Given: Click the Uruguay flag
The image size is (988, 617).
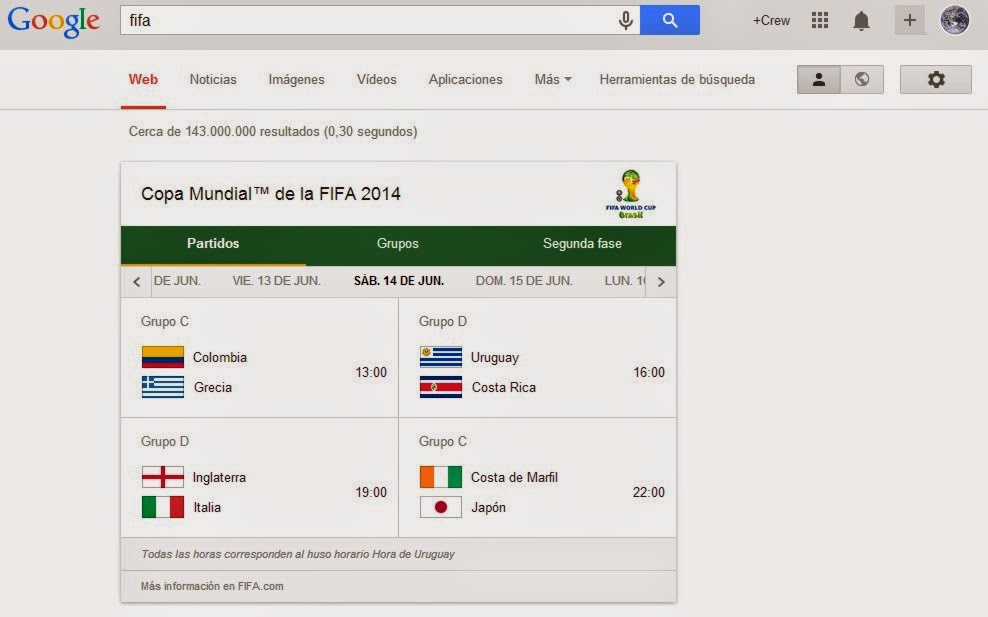Looking at the screenshot, I should point(440,357).
